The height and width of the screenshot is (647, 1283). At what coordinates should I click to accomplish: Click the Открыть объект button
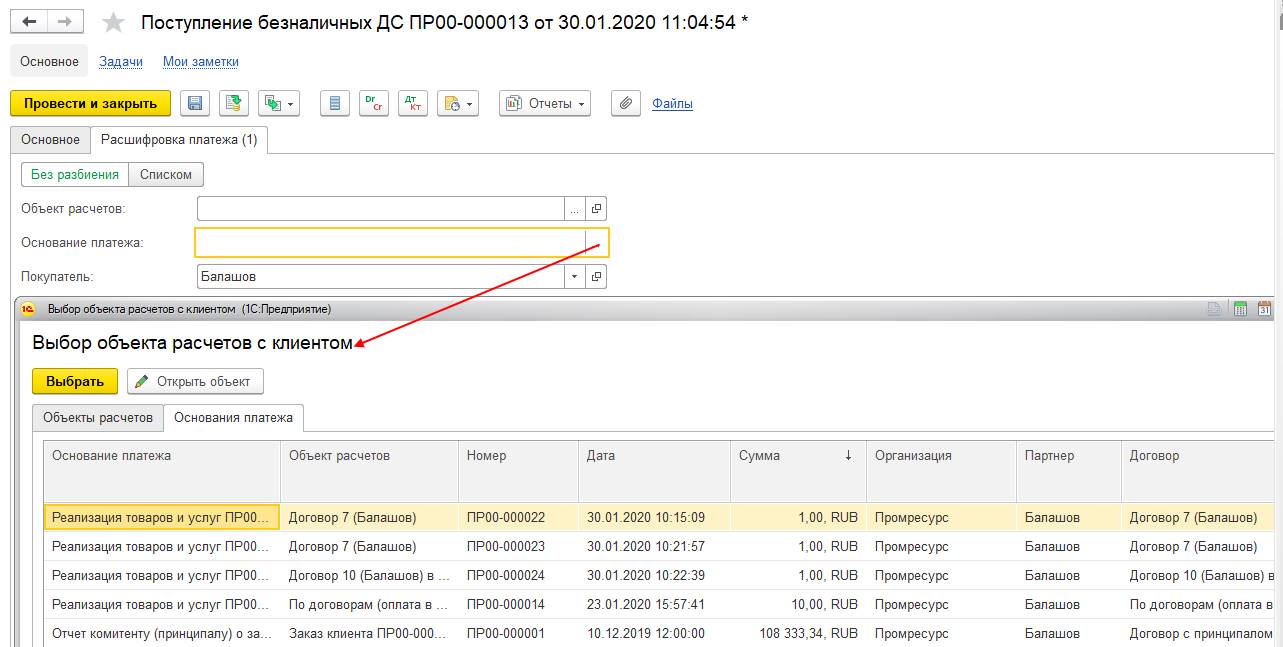(x=195, y=381)
